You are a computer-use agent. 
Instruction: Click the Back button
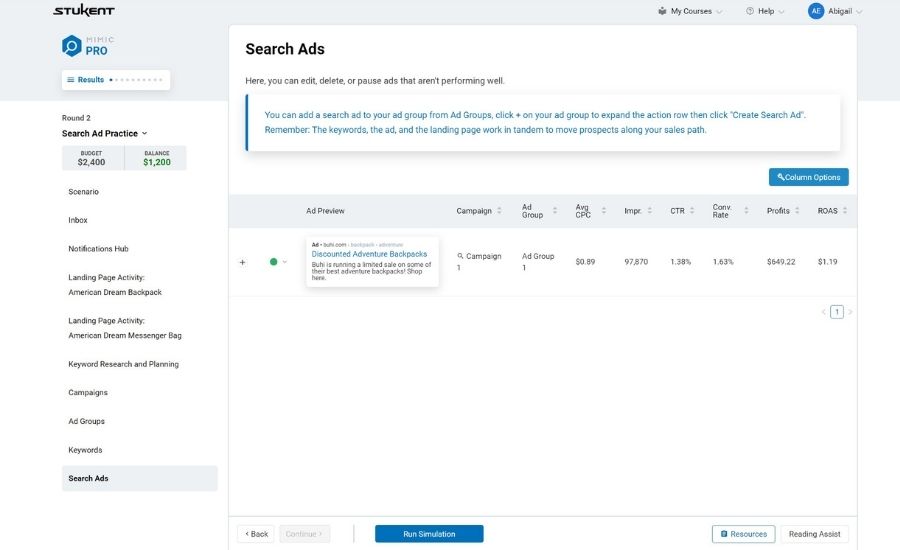click(256, 534)
